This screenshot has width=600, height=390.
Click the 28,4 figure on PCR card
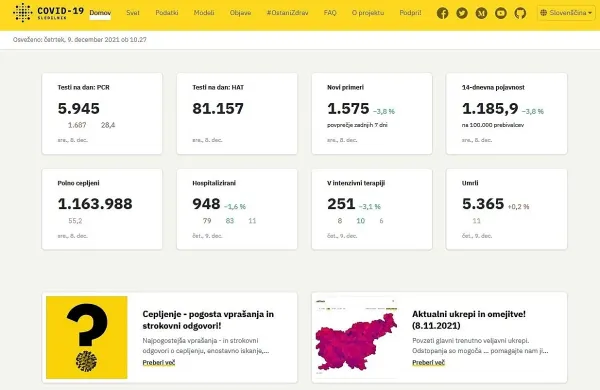[108, 125]
